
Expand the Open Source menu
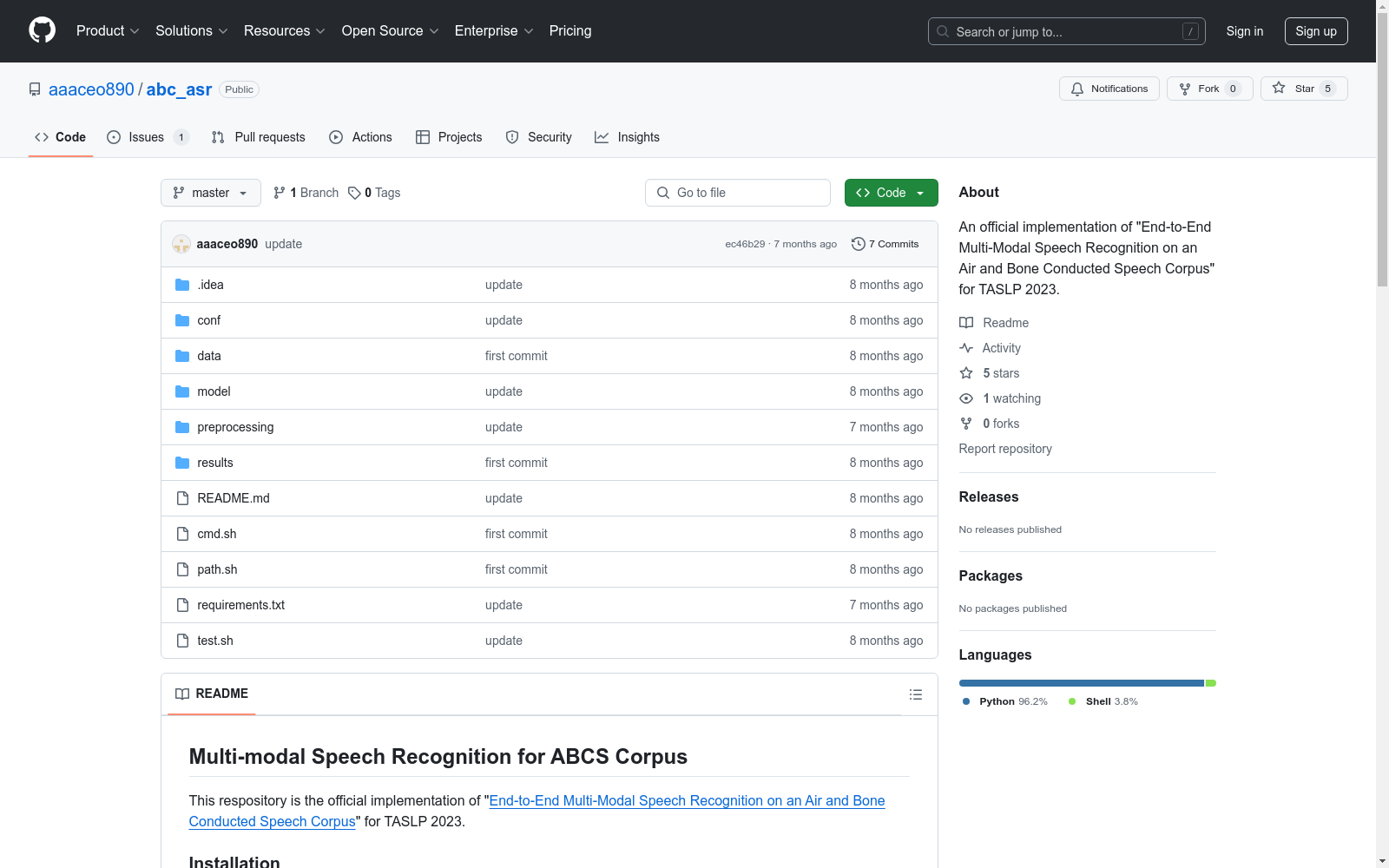point(391,30)
